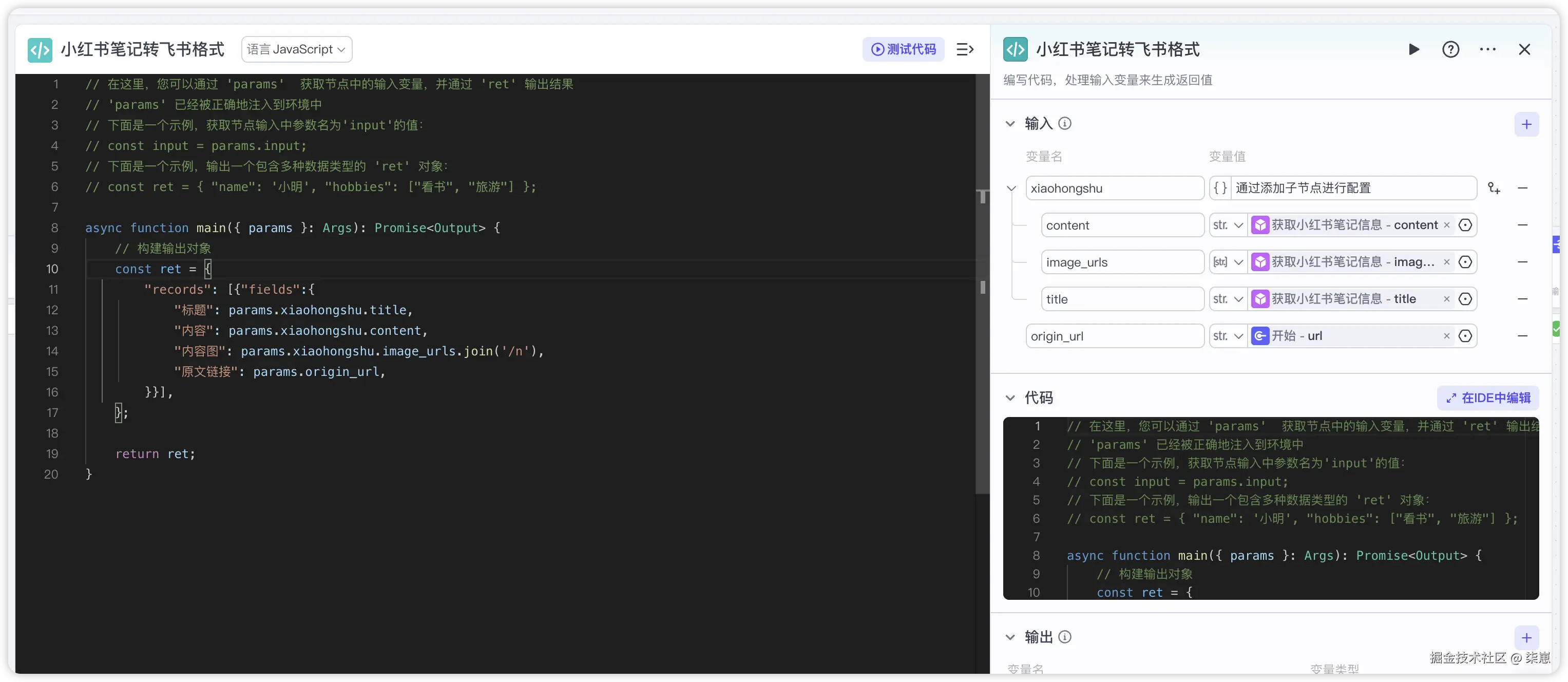1568x682 pixels.
Task: Delete the image_urls input row
Action: pos(1522,262)
